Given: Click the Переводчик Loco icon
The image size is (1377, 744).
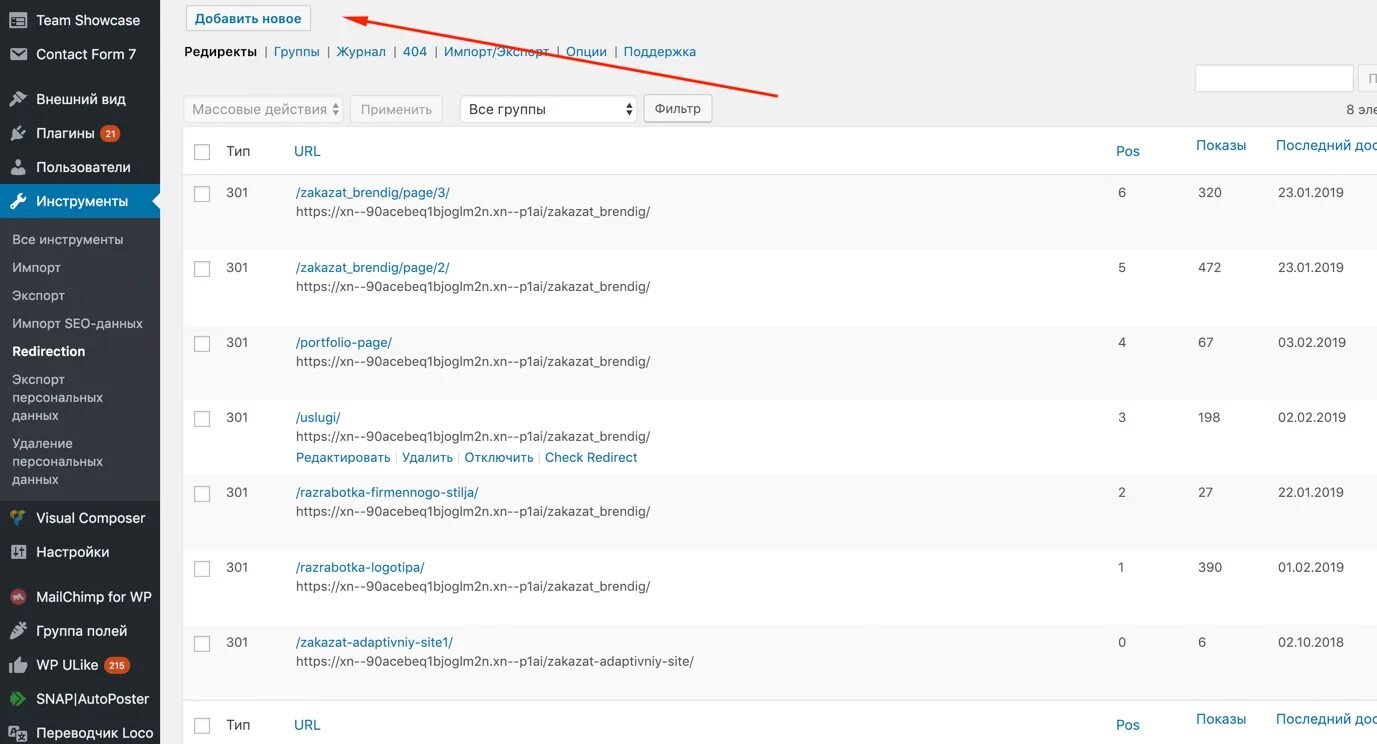Looking at the screenshot, I should click(x=18, y=733).
